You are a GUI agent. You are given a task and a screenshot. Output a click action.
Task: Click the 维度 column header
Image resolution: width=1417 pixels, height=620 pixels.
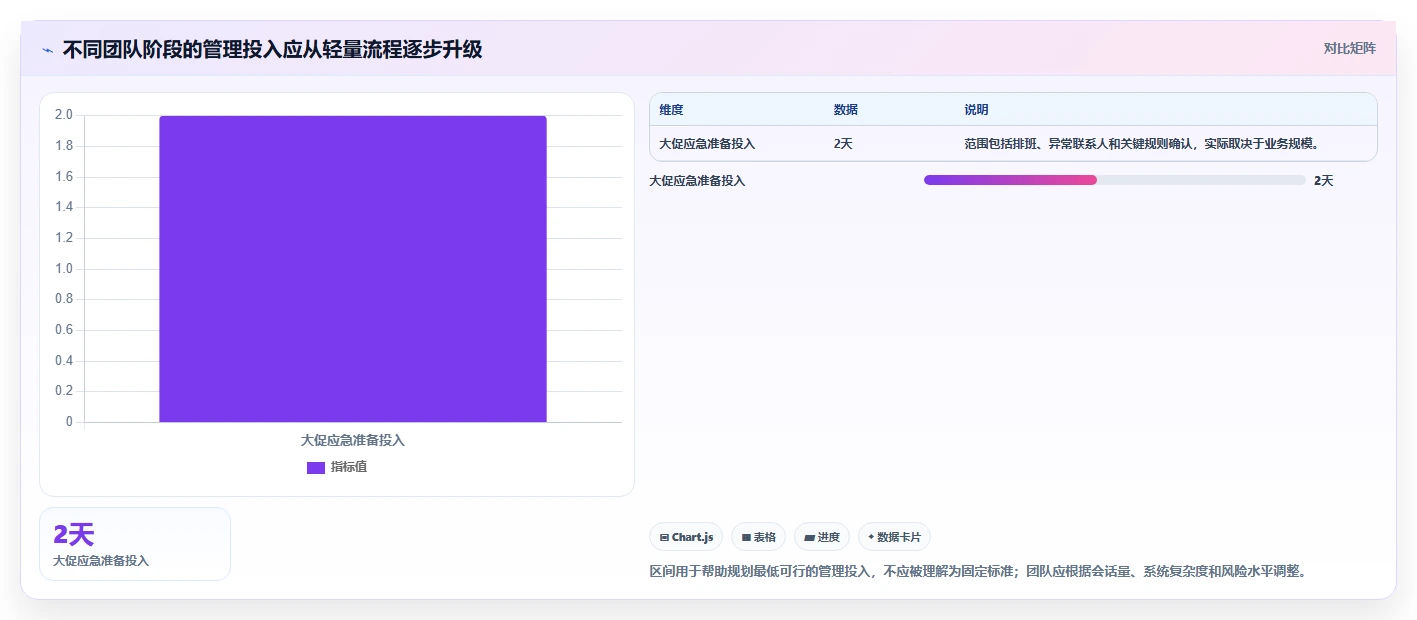(671, 110)
